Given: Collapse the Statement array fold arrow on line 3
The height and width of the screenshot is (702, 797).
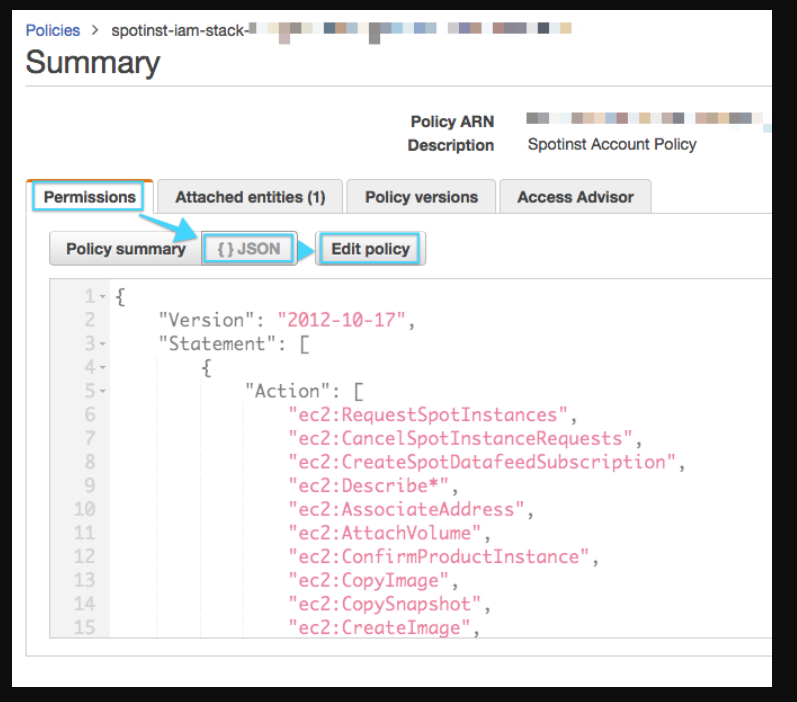Looking at the screenshot, I should coord(103,344).
